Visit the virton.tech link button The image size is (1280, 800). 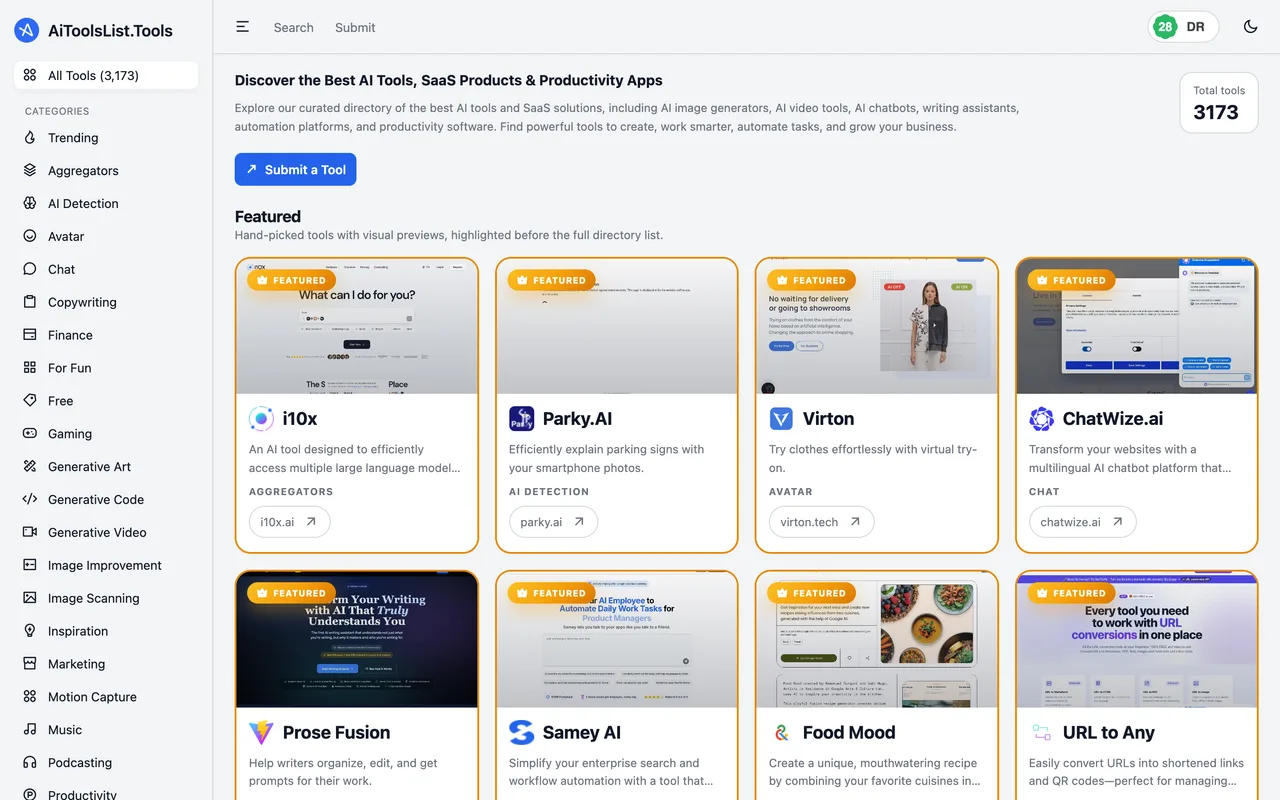click(821, 522)
